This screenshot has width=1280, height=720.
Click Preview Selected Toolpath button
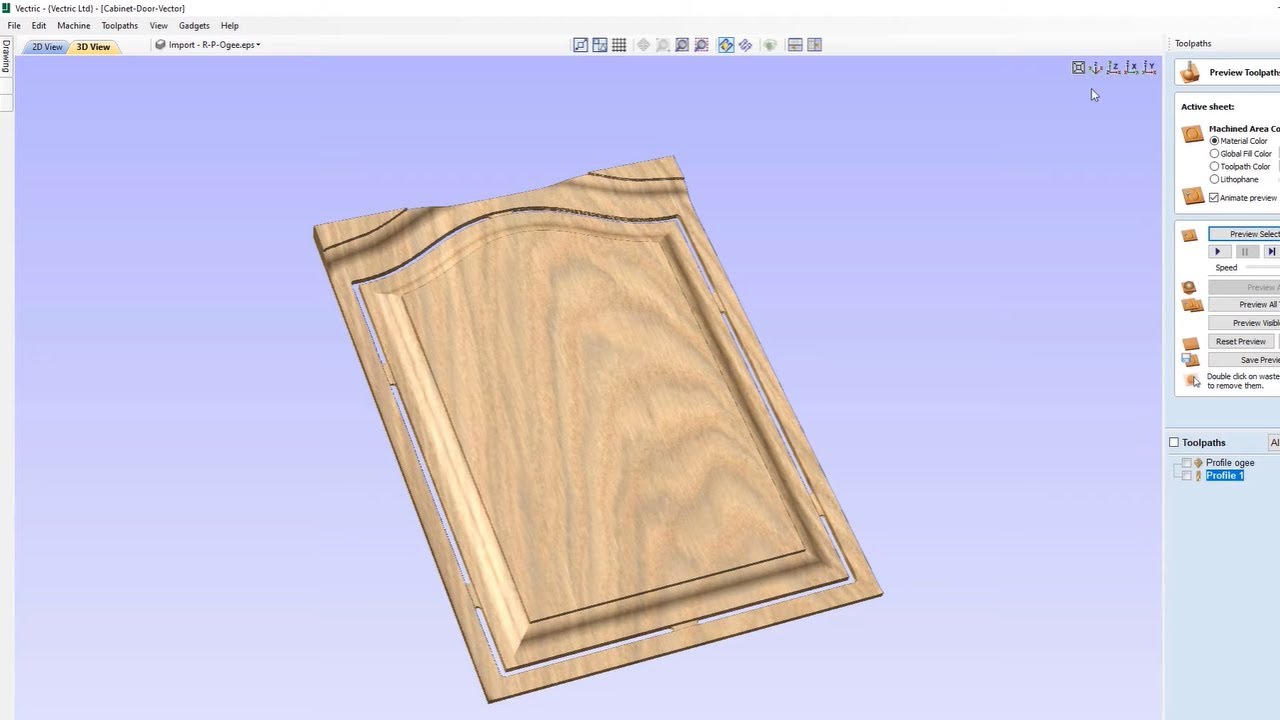(1244, 235)
